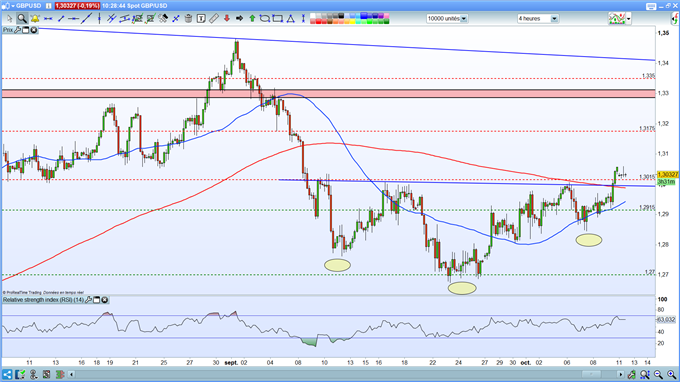Click the horizontal scrollbar left arrow
The height and width of the screenshot is (382, 680).
pos(72,375)
